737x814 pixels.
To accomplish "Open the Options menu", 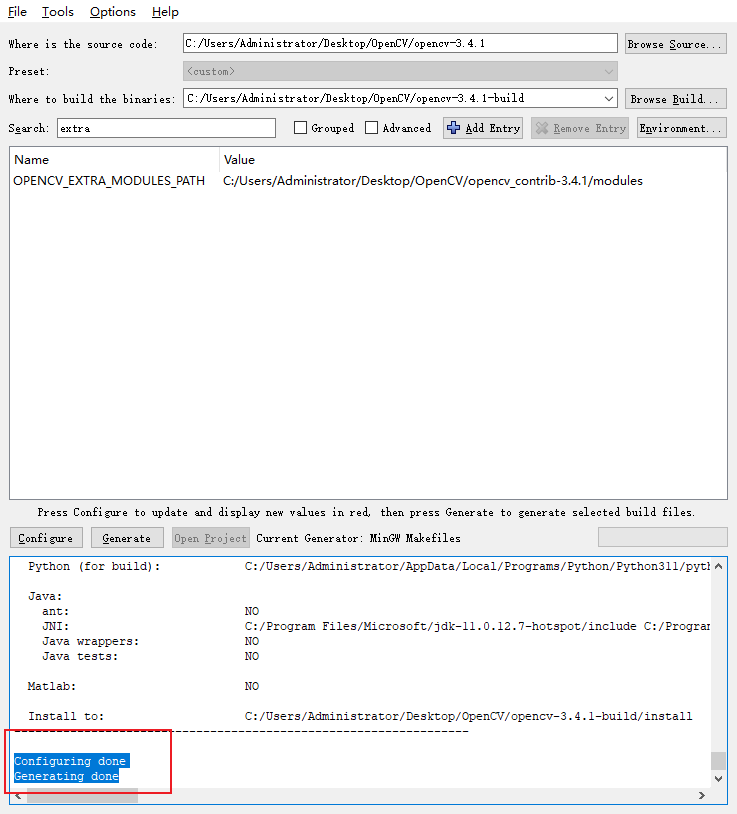I will click(x=113, y=11).
